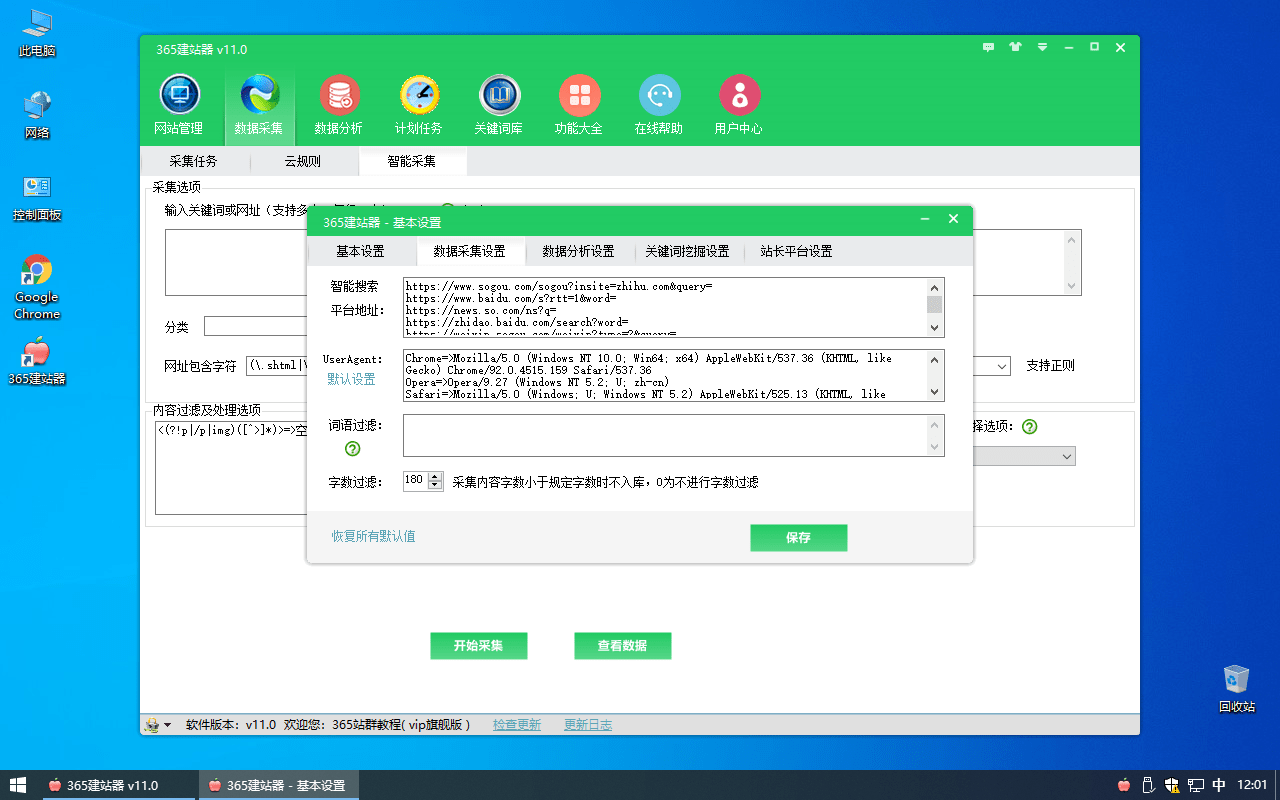This screenshot has height=800, width=1280.
Task: Open the 网站管理 toolbar icon
Action: (179, 105)
